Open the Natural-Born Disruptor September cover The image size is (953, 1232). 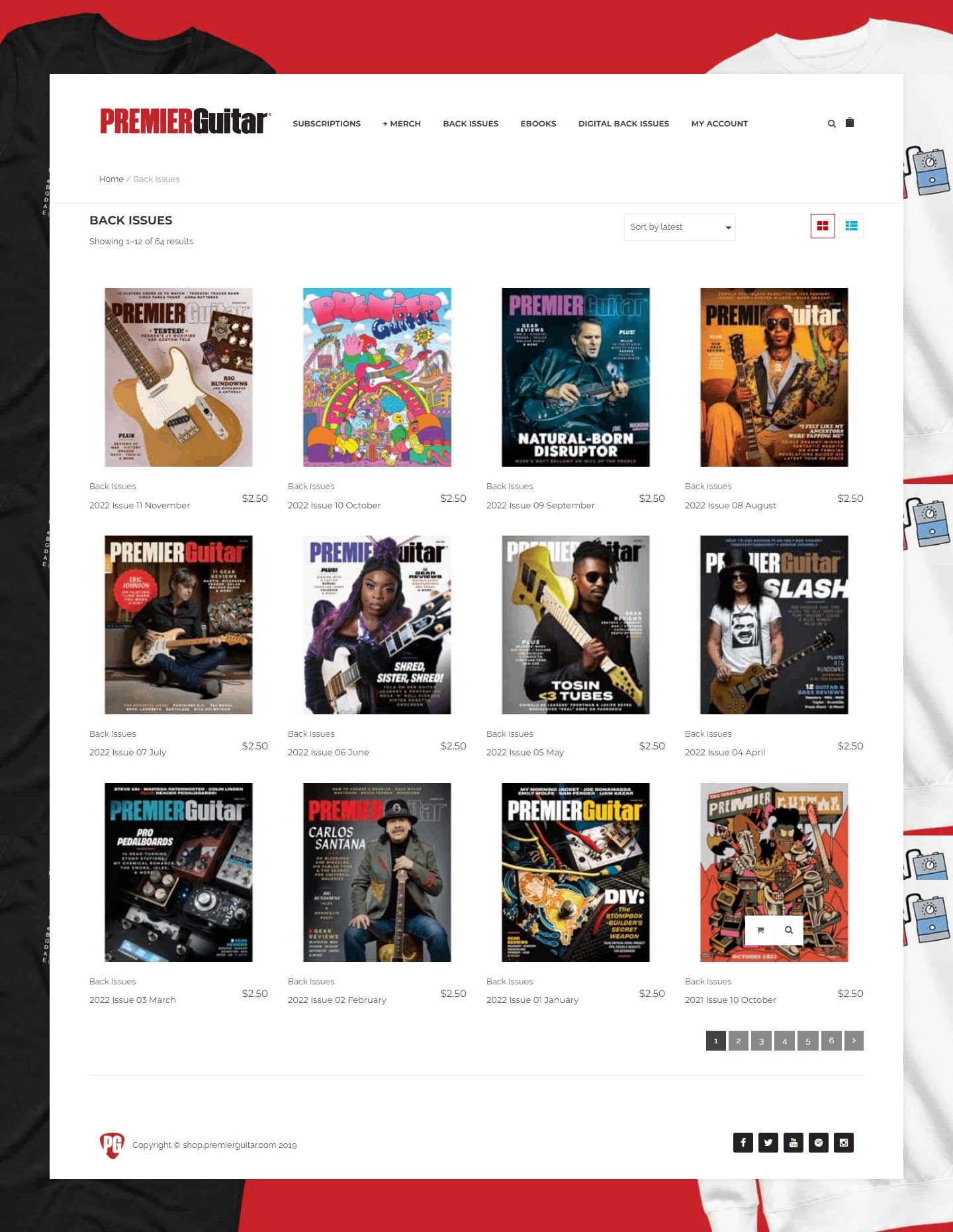click(x=575, y=377)
